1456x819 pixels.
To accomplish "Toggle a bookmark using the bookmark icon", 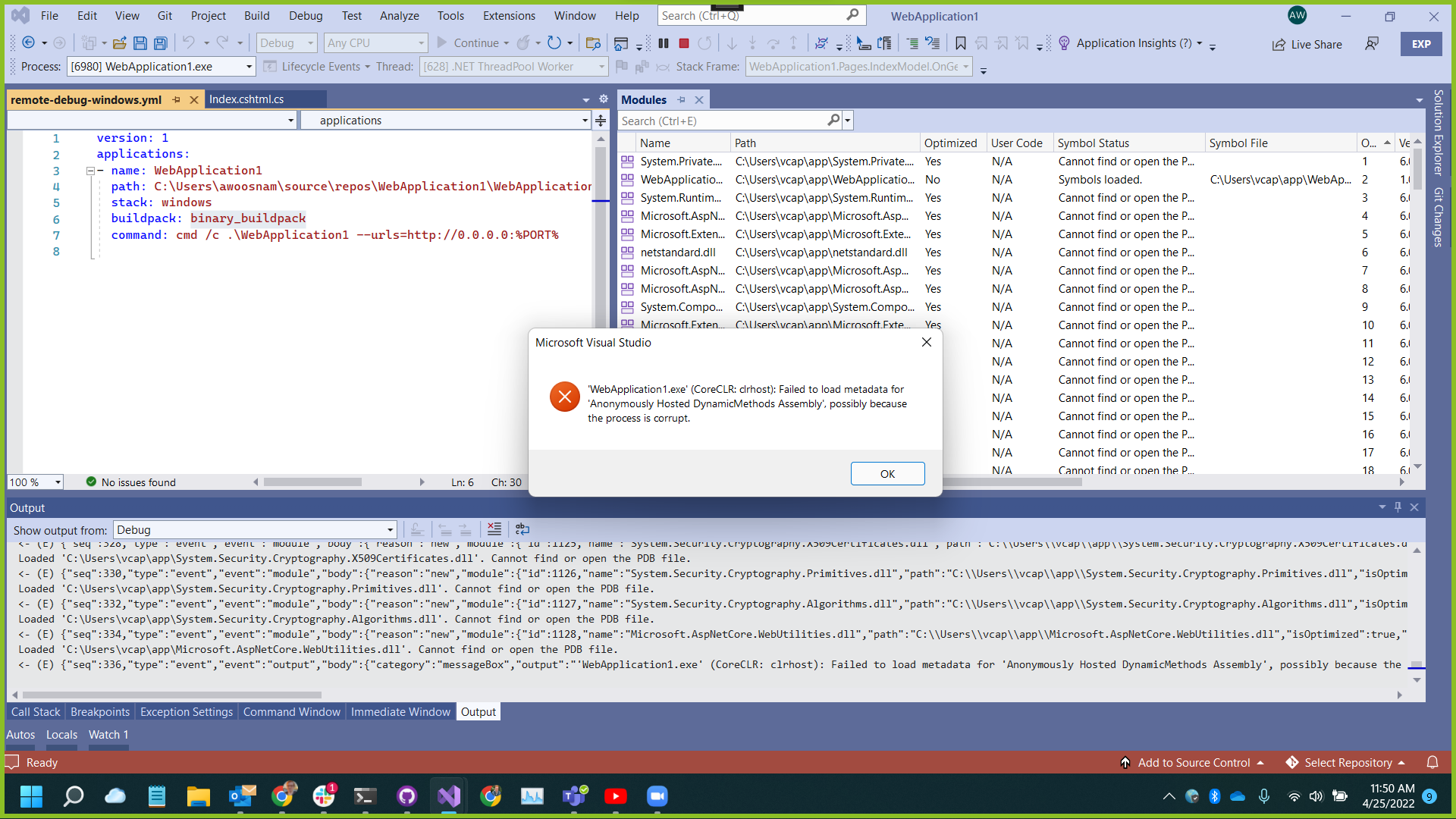I will coord(960,43).
